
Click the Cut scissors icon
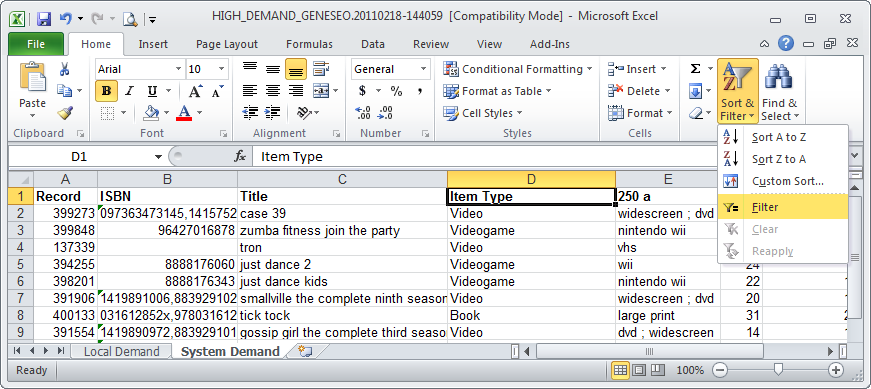click(64, 69)
